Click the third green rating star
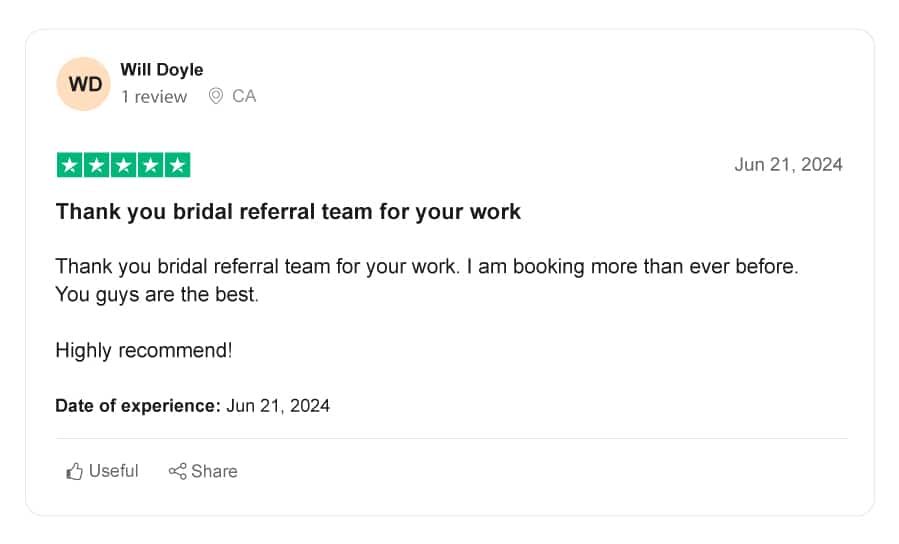The height and width of the screenshot is (544, 899). click(x=123, y=165)
